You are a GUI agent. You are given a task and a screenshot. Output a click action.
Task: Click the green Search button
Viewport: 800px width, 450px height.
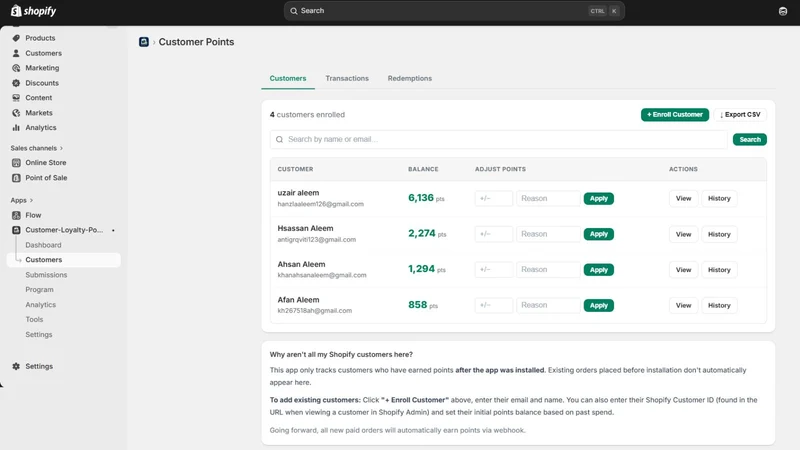[749, 139]
